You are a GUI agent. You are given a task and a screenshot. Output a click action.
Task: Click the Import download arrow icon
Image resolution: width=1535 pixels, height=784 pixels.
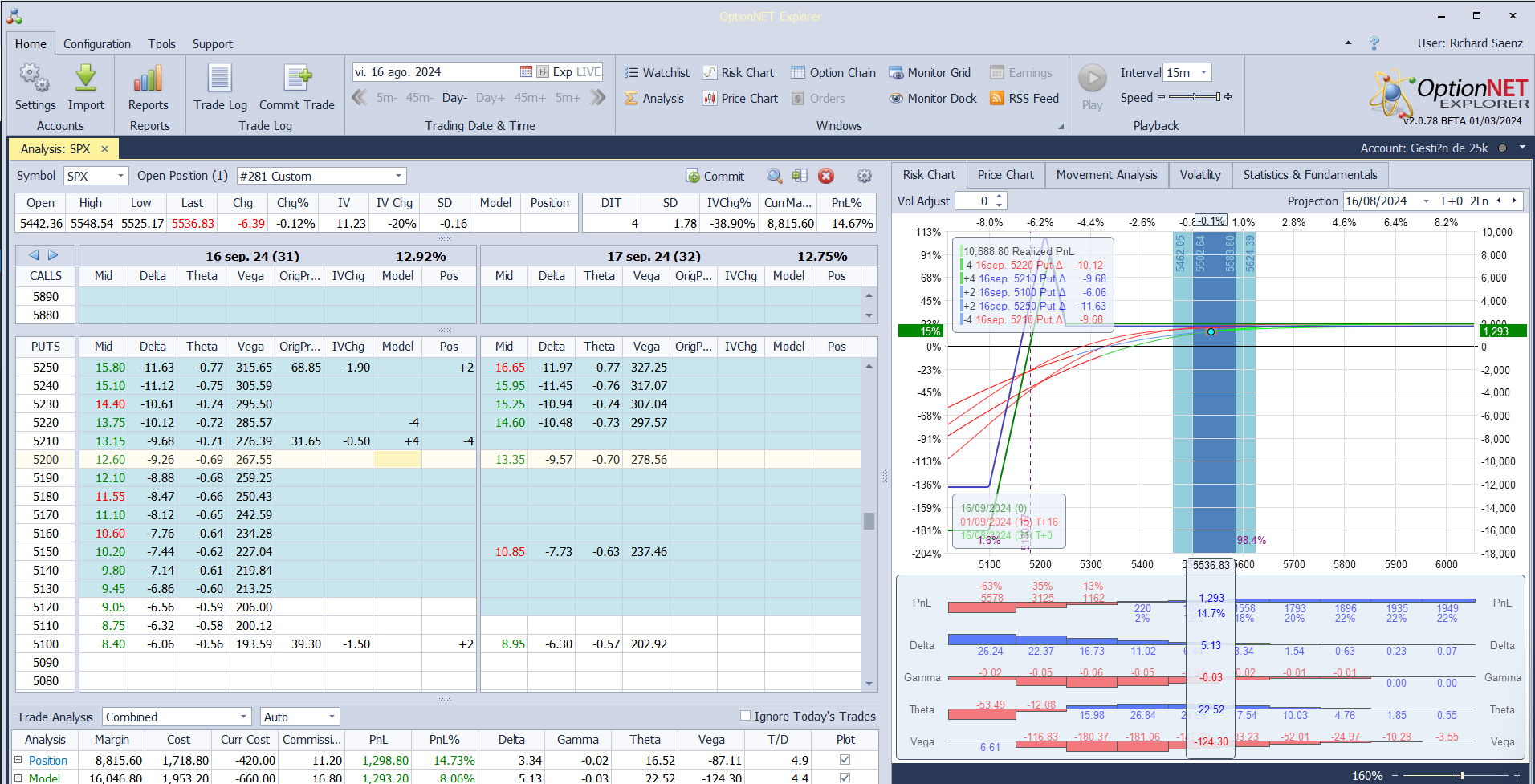[x=86, y=78]
